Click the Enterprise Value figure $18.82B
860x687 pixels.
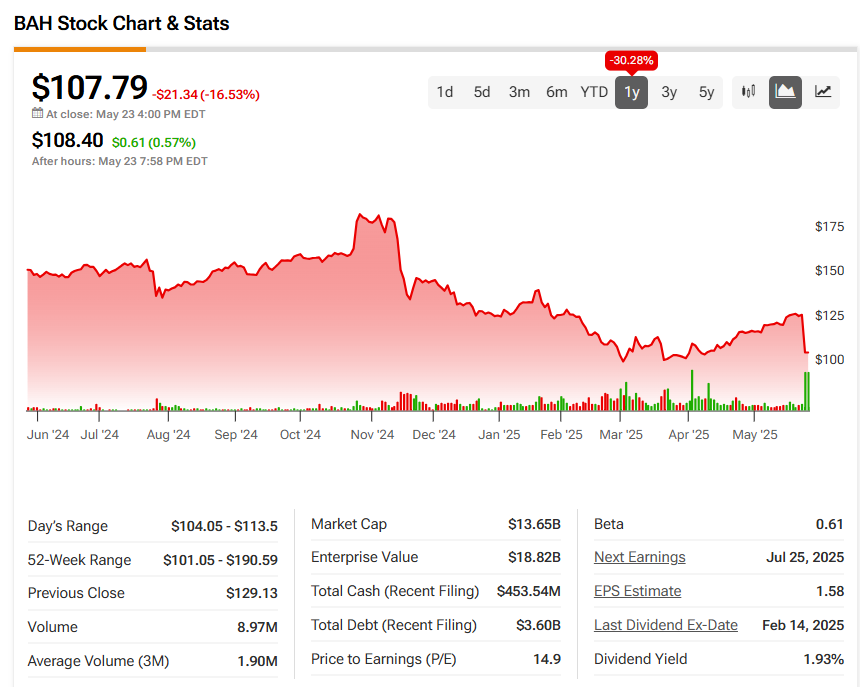[534, 557]
